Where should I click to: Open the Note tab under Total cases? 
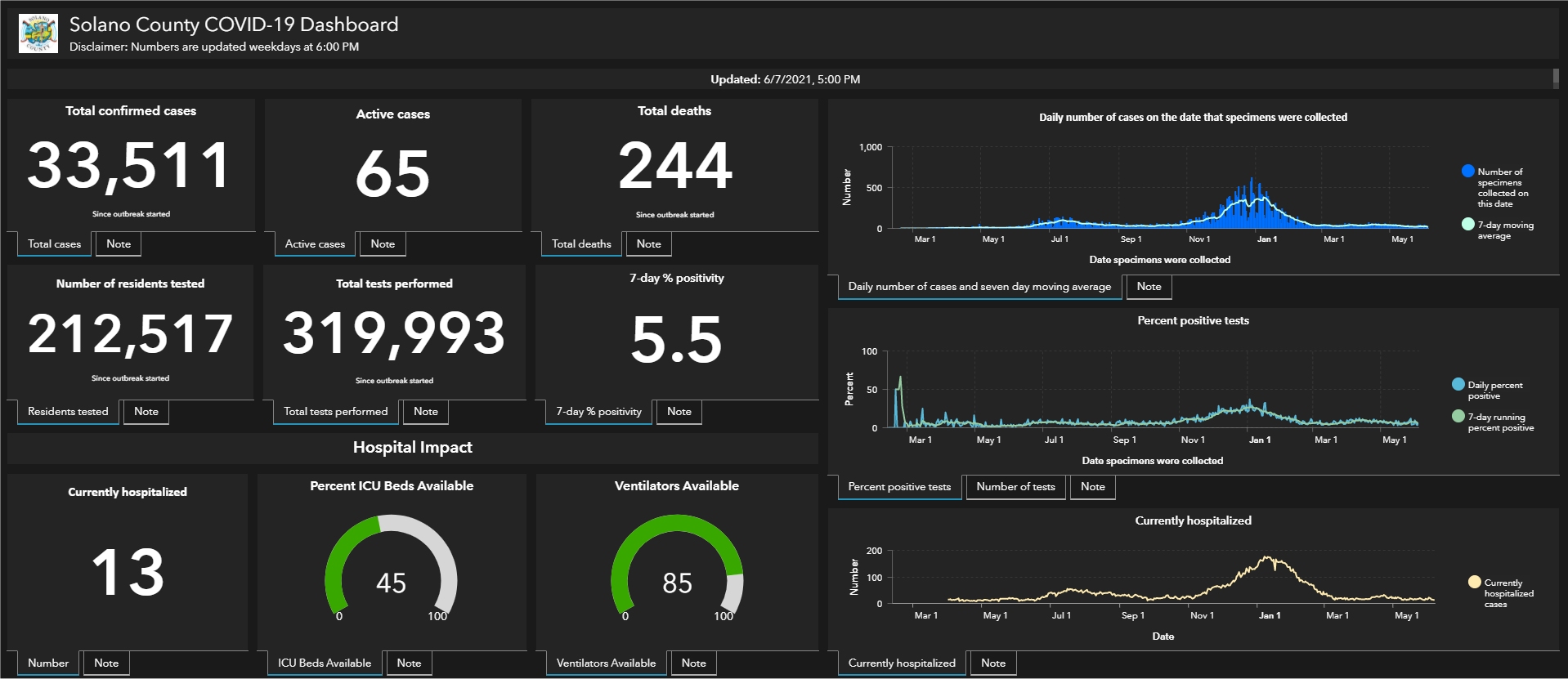click(119, 244)
